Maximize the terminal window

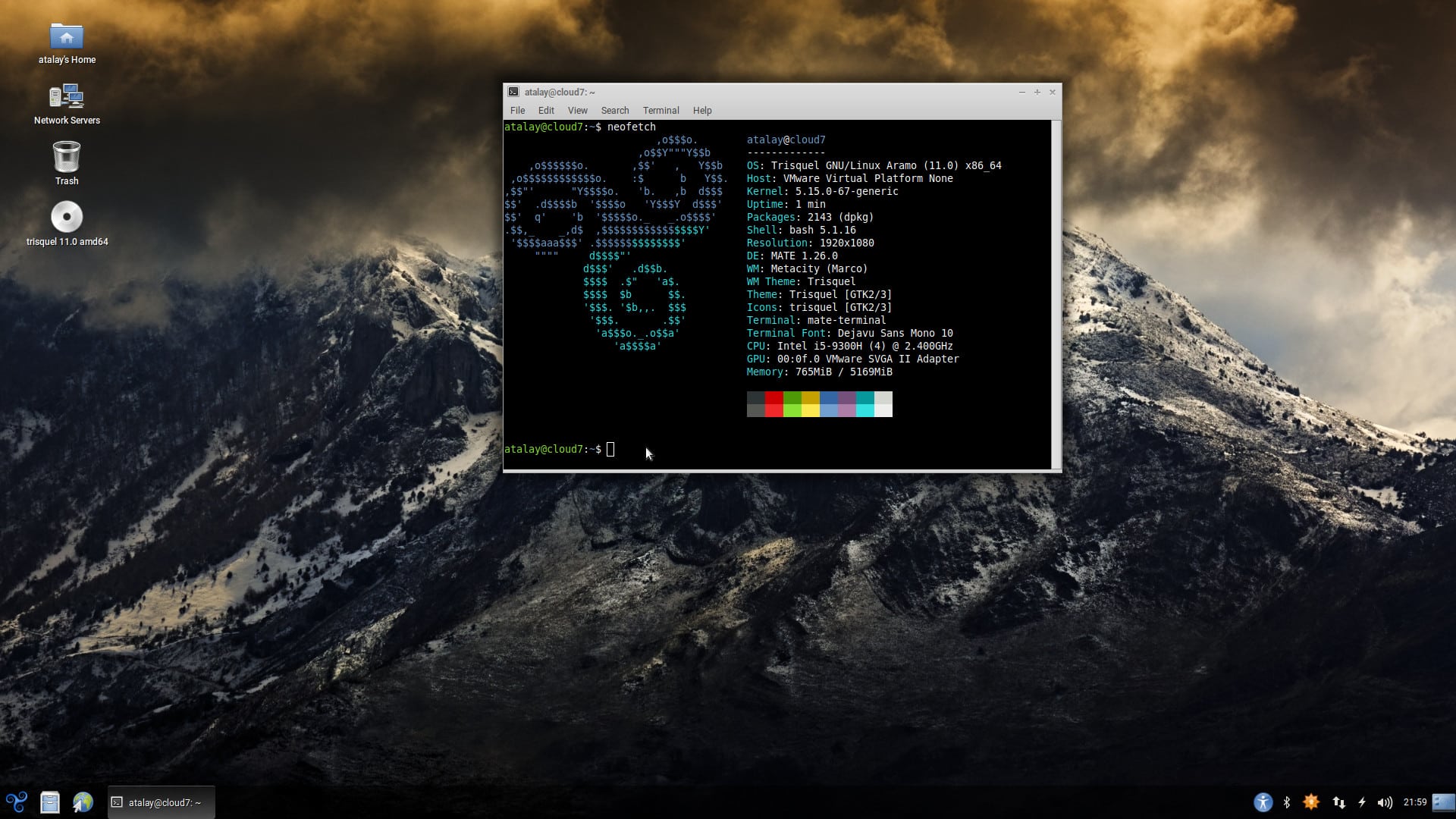pyautogui.click(x=1037, y=92)
